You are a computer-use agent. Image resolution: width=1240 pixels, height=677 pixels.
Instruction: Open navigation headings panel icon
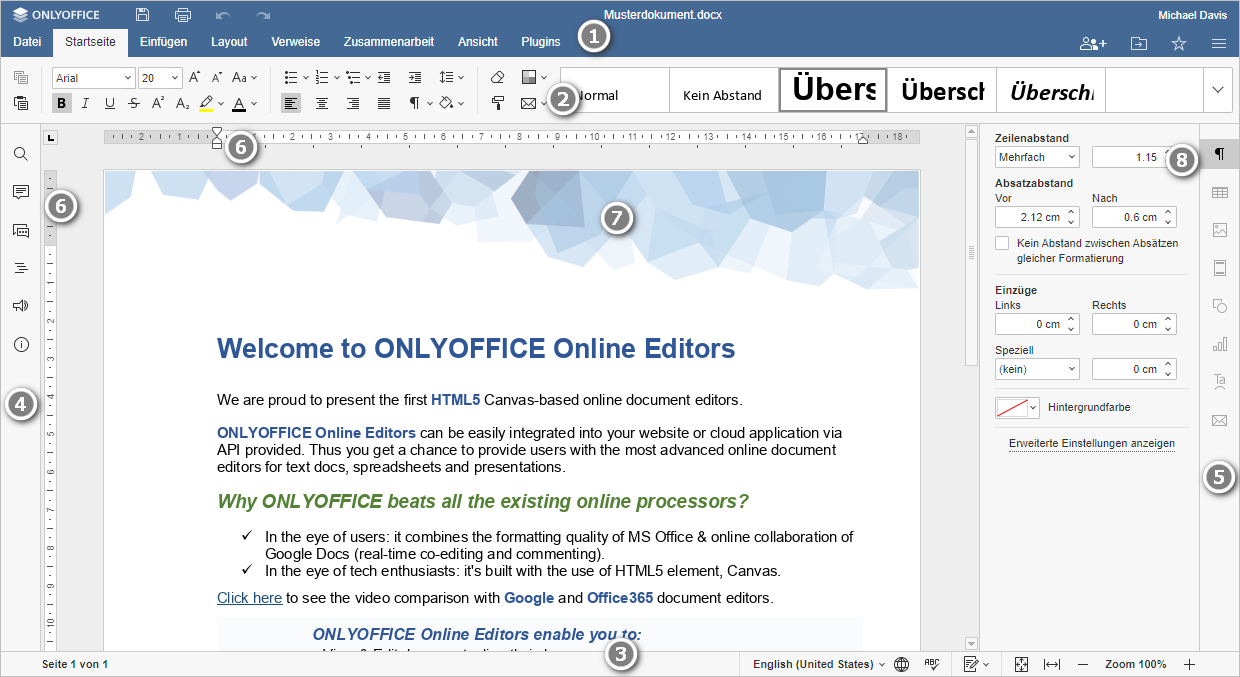20,267
